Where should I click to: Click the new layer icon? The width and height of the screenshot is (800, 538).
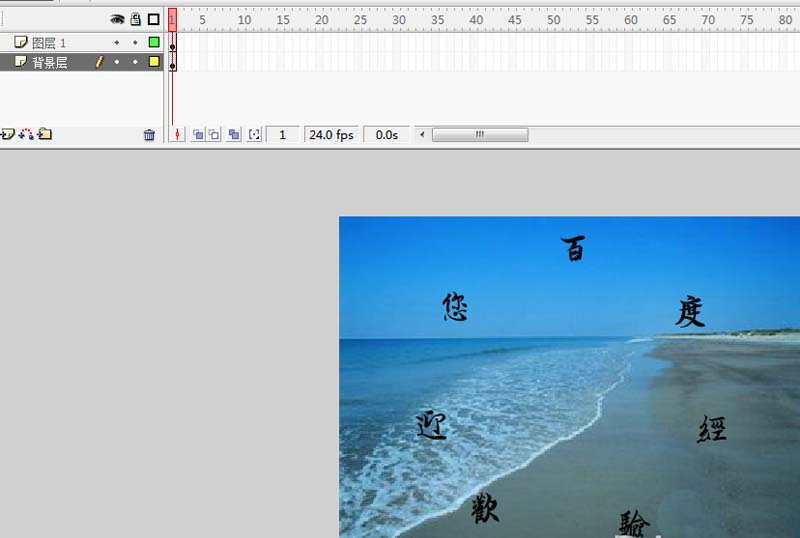click(7, 134)
